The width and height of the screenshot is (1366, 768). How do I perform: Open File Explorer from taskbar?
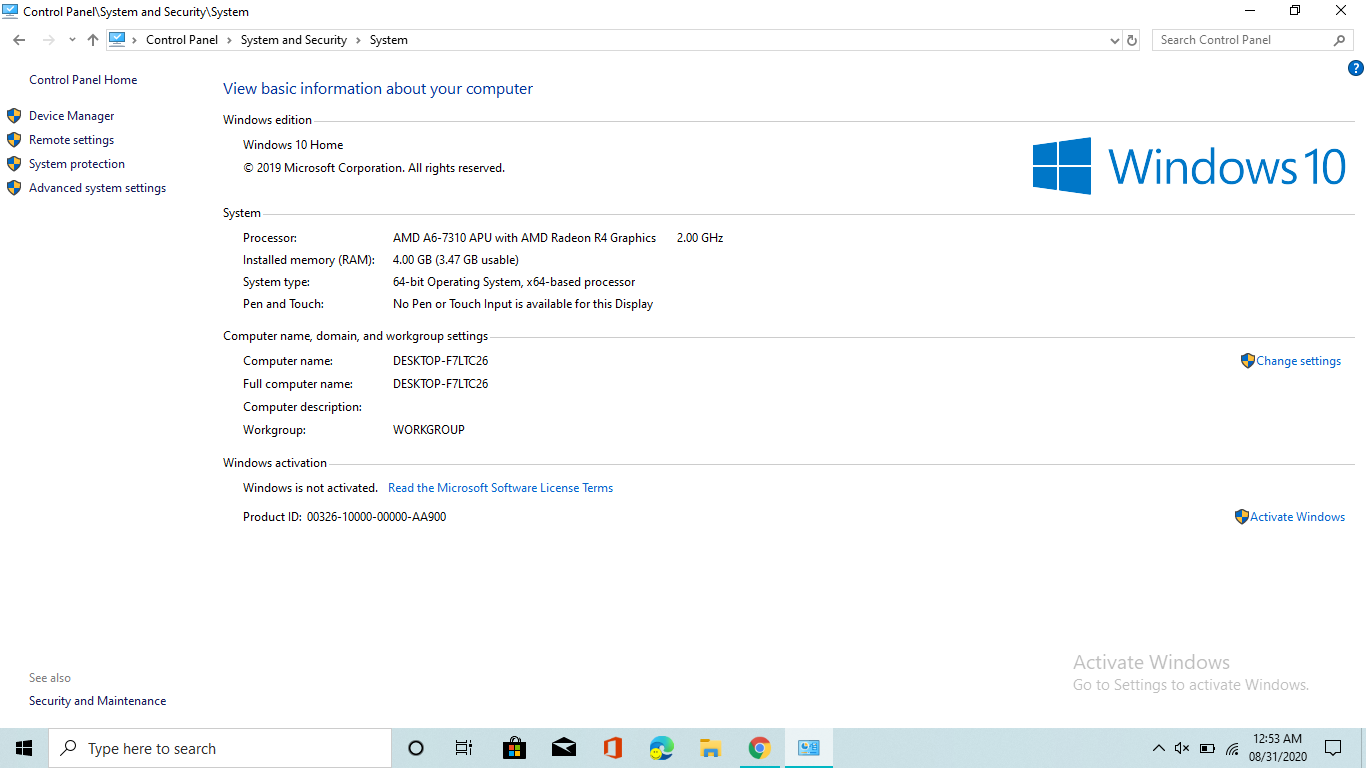click(711, 748)
